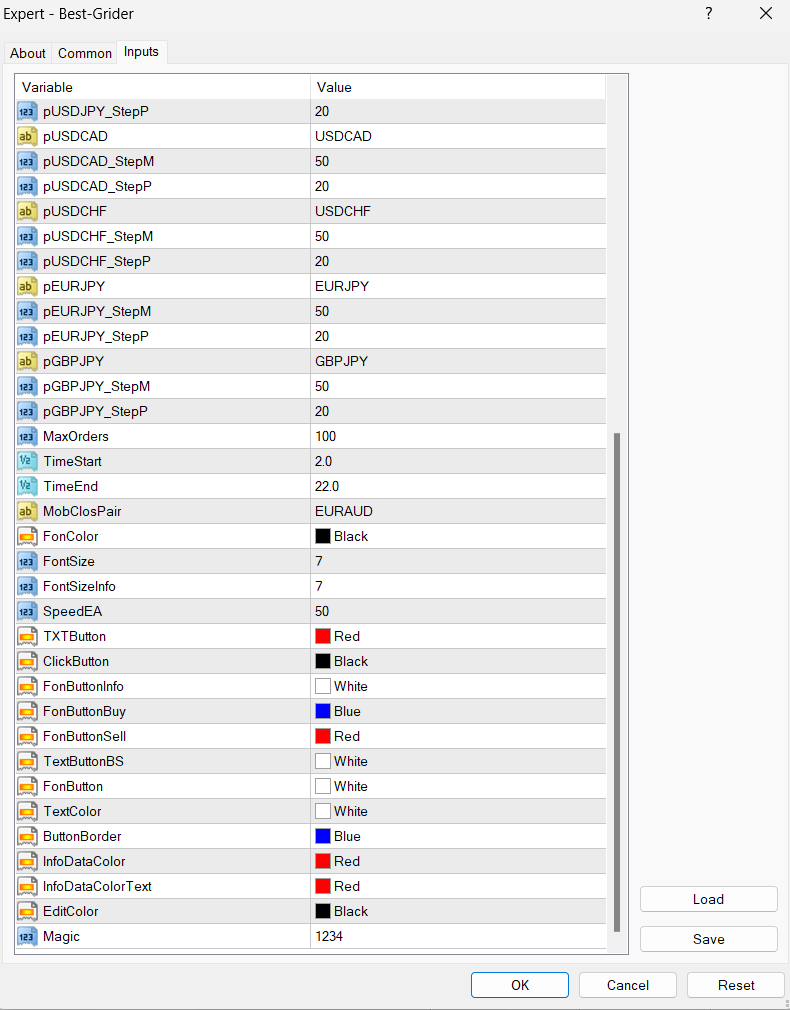The image size is (790, 1010).
Task: Click the color icon beside FonColor
Action: click(28, 536)
